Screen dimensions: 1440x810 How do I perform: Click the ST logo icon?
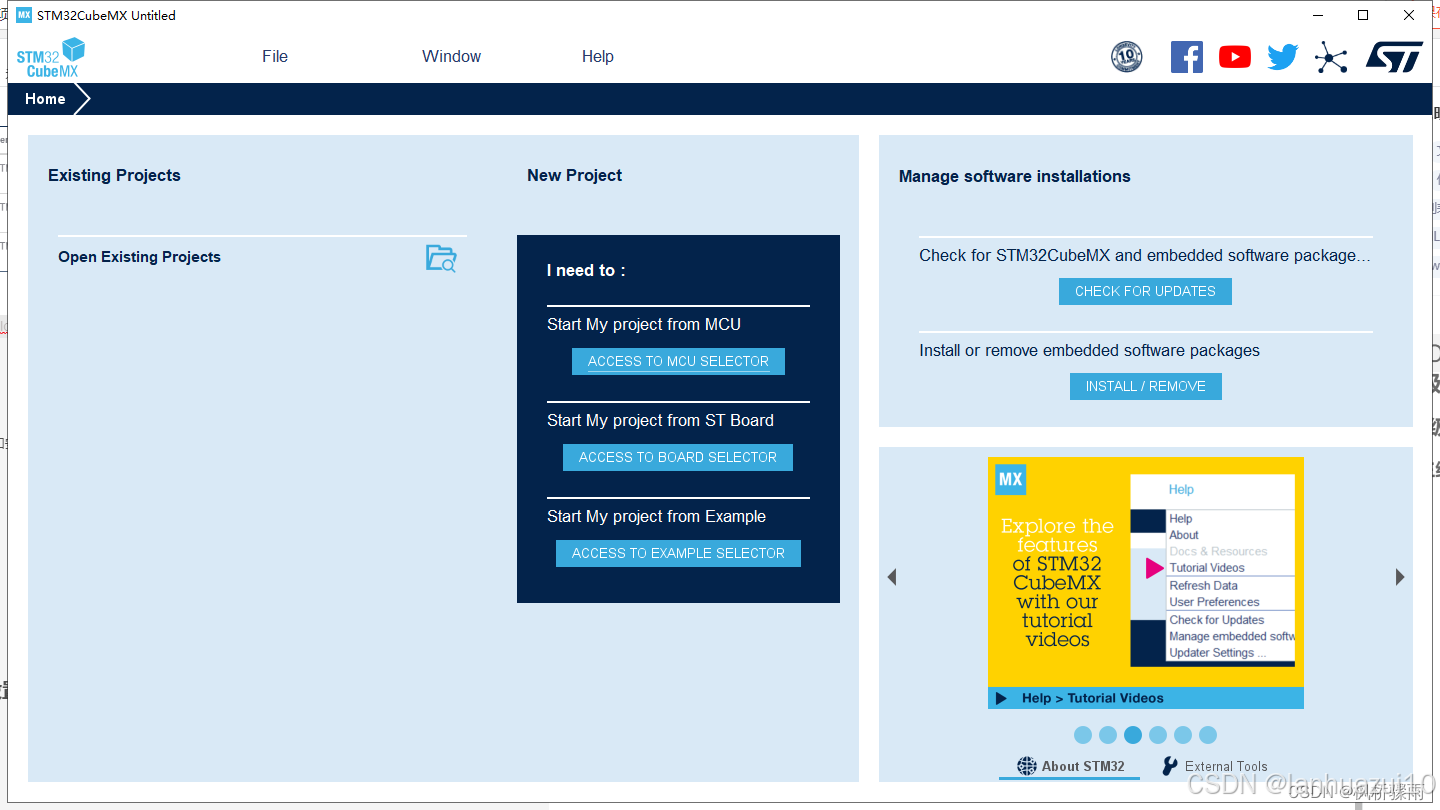click(1394, 57)
